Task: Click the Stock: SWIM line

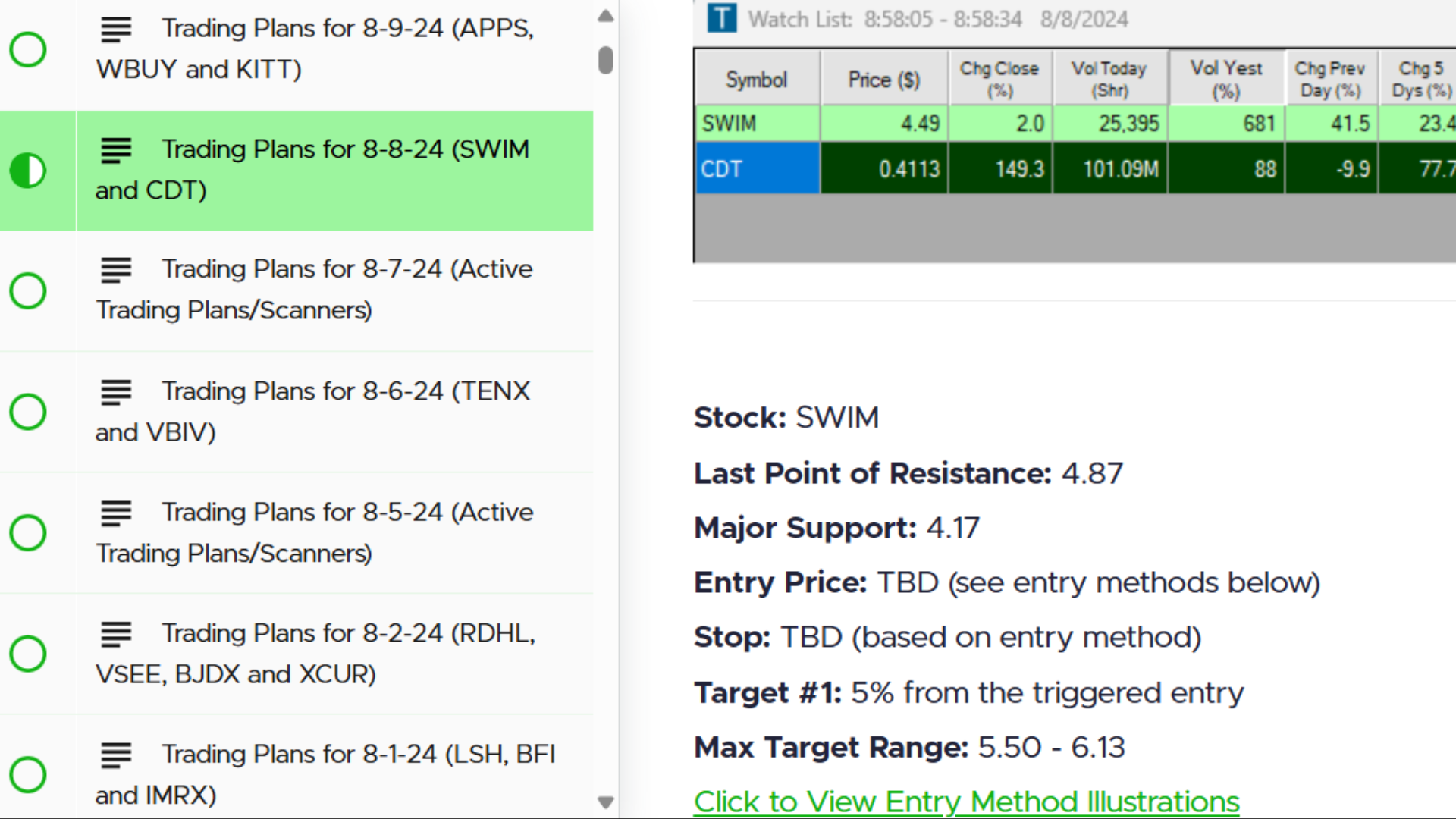Action: click(786, 417)
